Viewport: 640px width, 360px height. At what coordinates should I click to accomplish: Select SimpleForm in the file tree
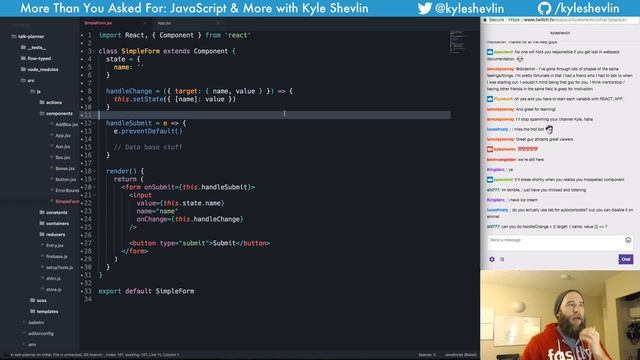coord(67,202)
